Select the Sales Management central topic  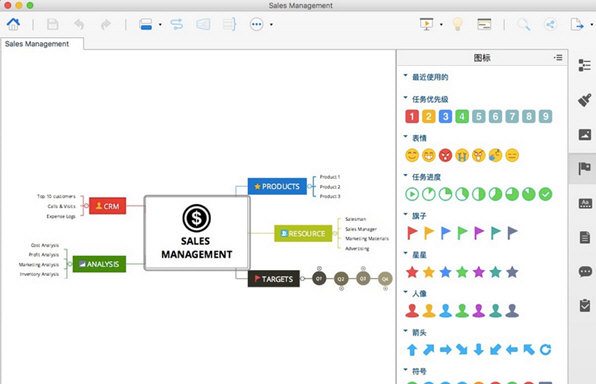[197, 233]
